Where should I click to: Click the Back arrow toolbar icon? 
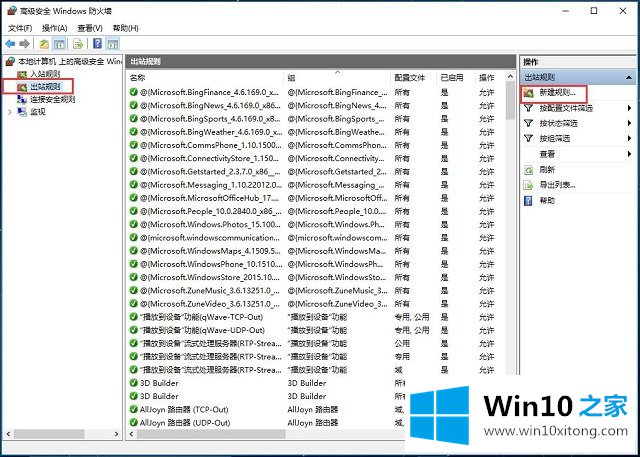tap(10, 43)
